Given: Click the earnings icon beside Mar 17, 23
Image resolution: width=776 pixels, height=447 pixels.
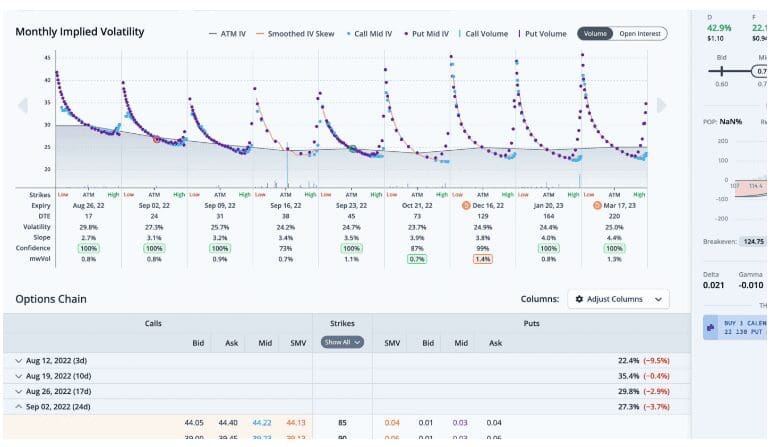Looking at the screenshot, I should 597,204.
